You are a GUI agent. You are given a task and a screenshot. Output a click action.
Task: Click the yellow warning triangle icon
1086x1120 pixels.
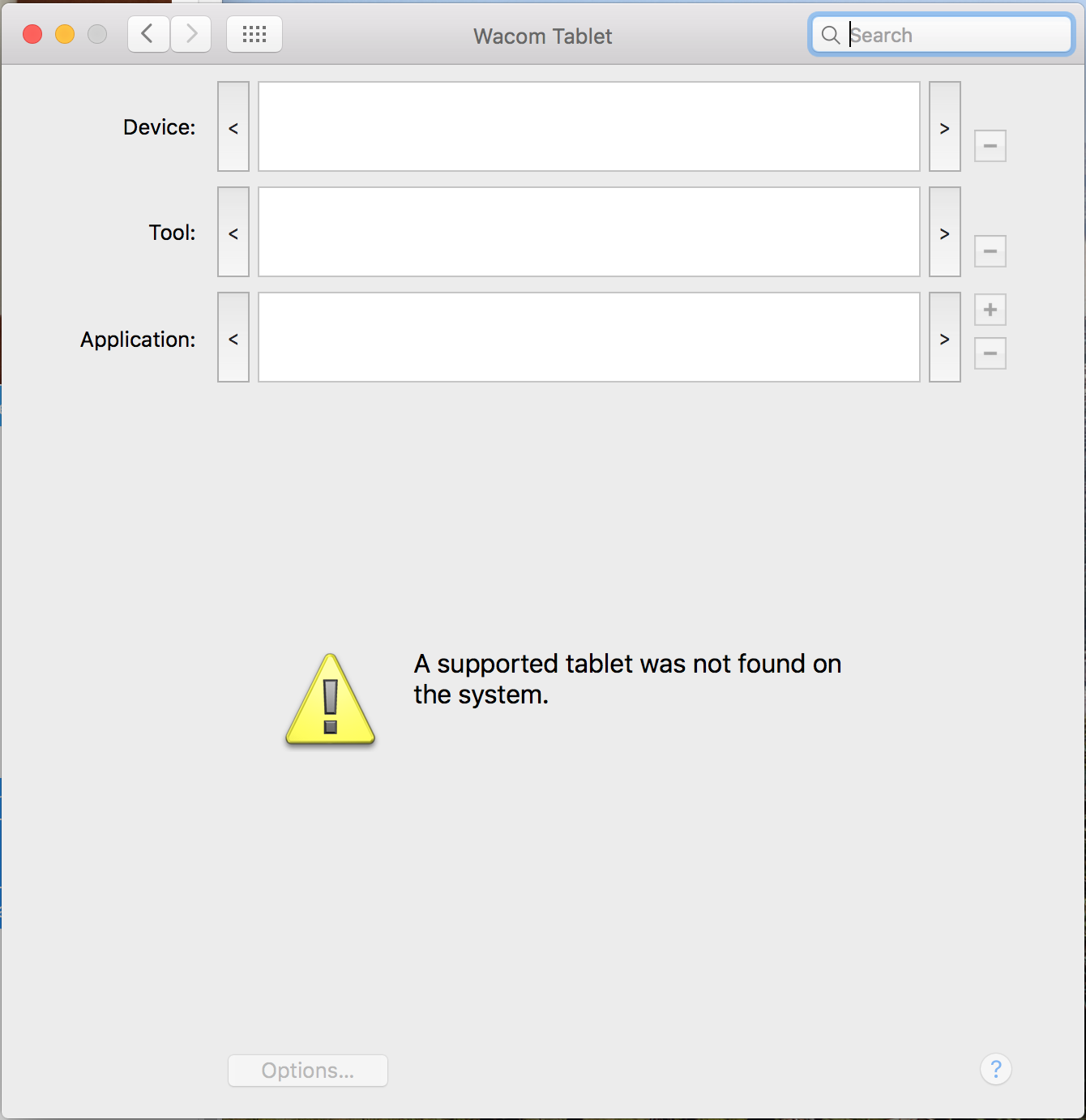click(330, 699)
